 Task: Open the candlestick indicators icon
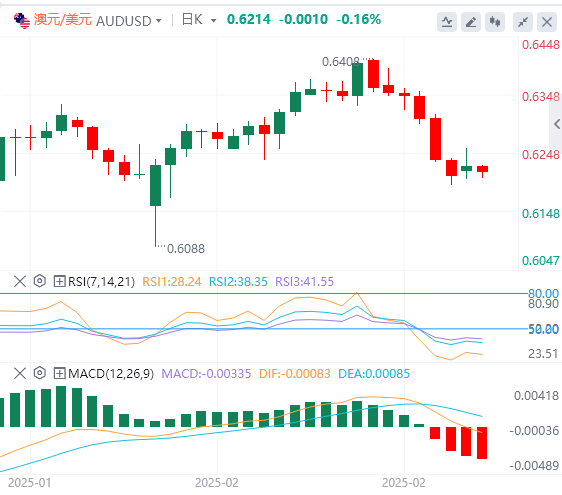pyautogui.click(x=495, y=22)
